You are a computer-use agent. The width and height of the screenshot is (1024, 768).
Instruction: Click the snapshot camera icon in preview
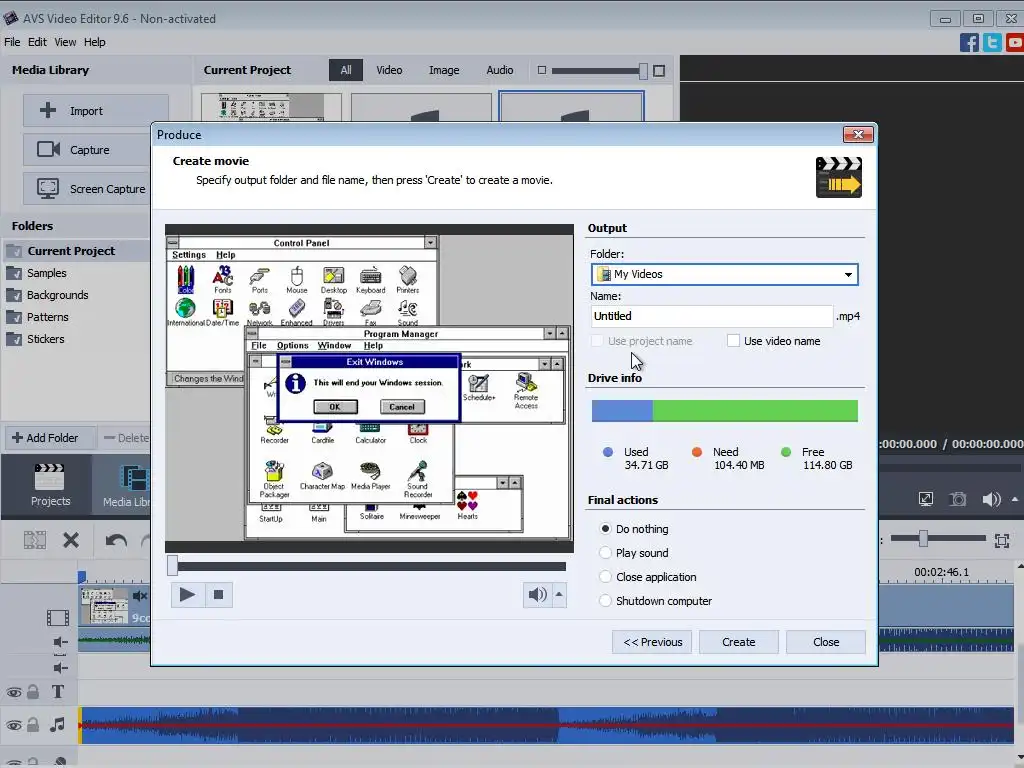pyautogui.click(x=958, y=500)
